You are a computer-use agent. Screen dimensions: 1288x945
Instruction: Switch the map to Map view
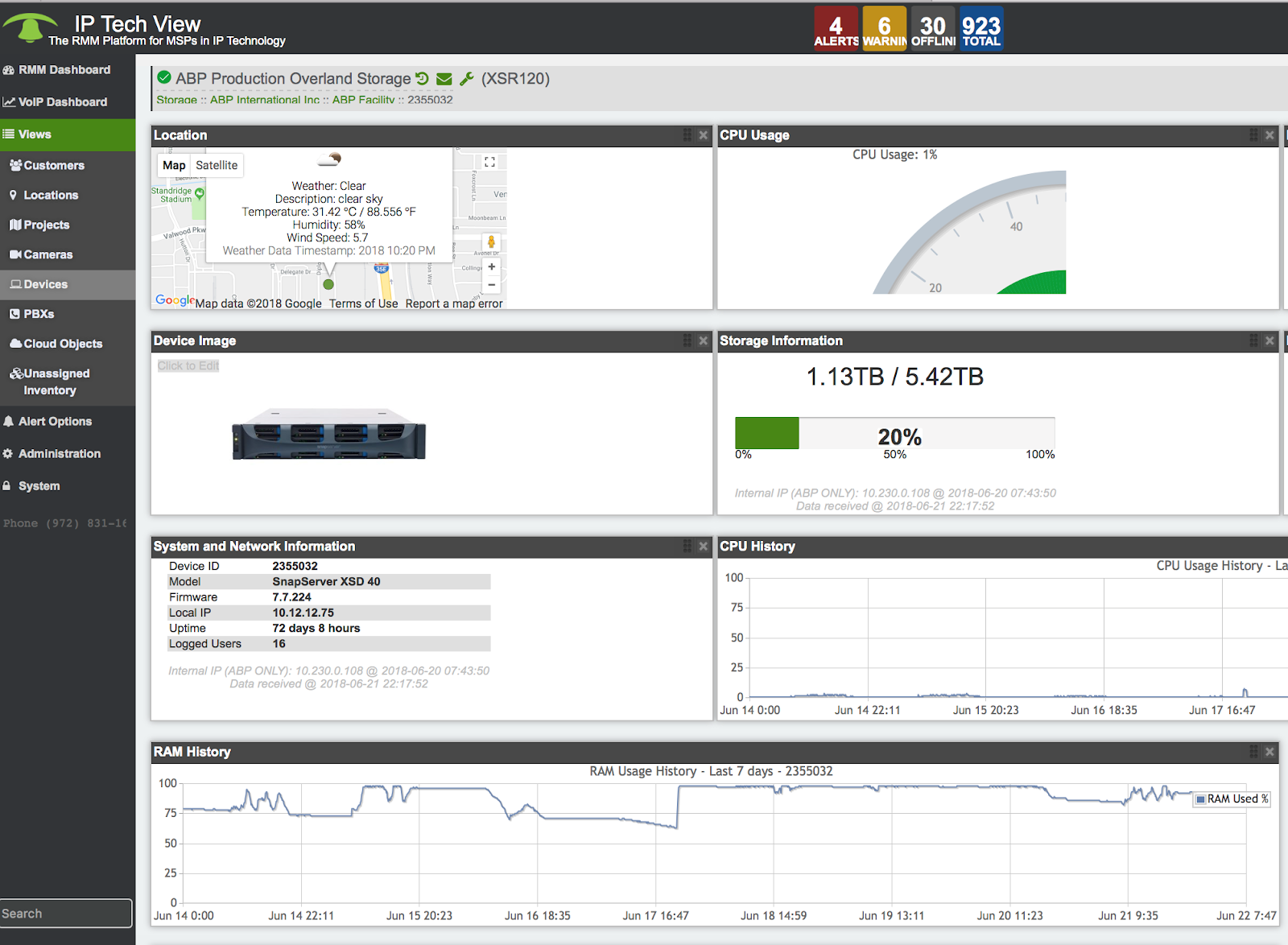(174, 165)
